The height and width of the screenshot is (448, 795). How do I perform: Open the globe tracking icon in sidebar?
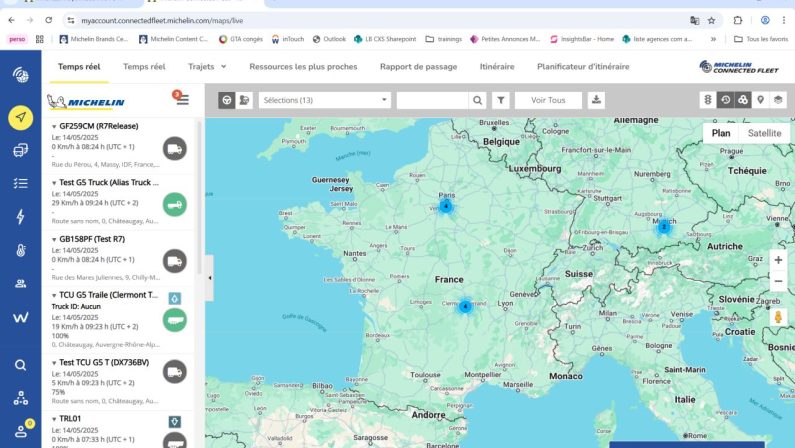coord(20,76)
